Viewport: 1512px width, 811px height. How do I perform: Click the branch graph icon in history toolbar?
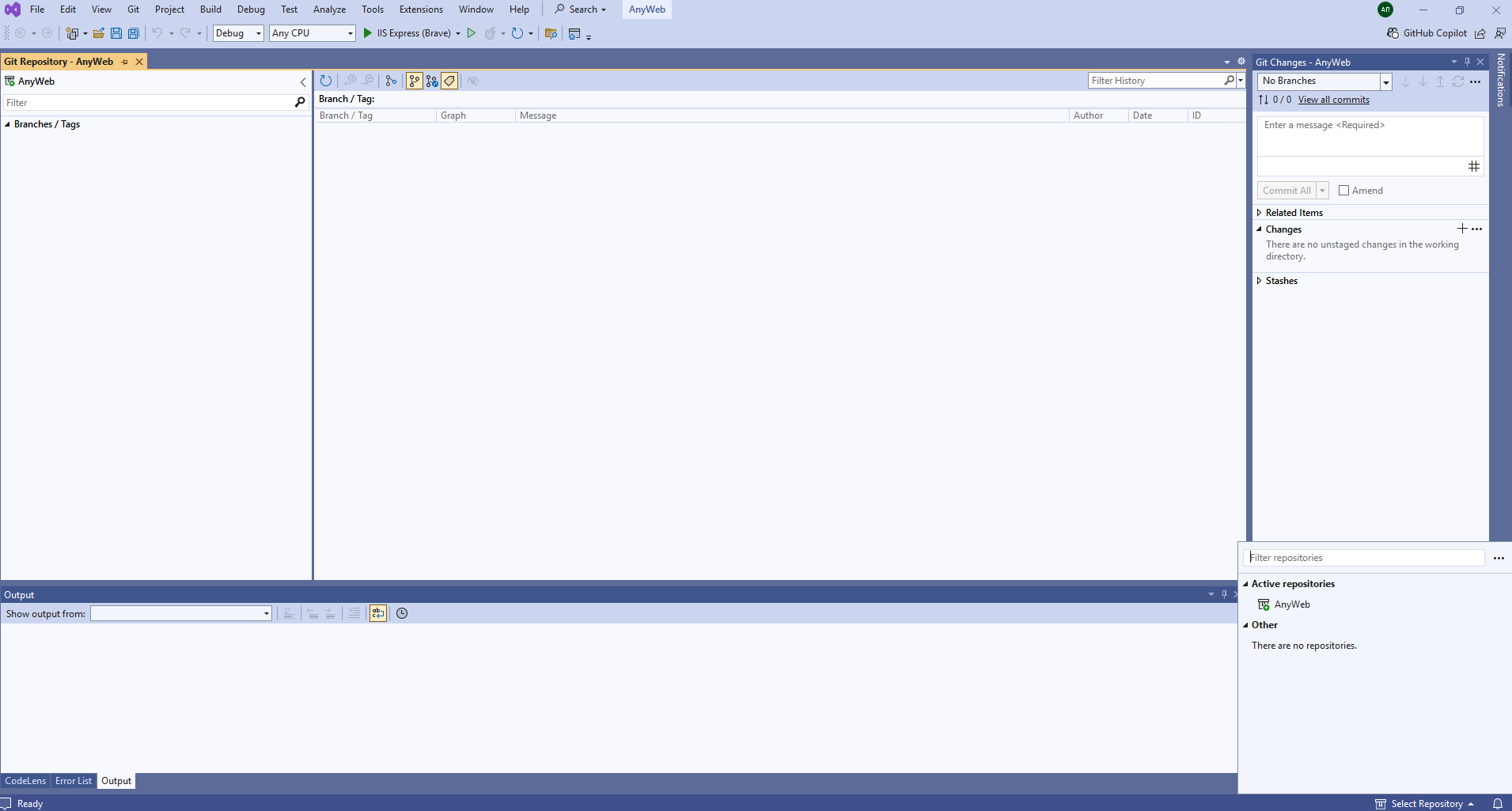[x=391, y=81]
